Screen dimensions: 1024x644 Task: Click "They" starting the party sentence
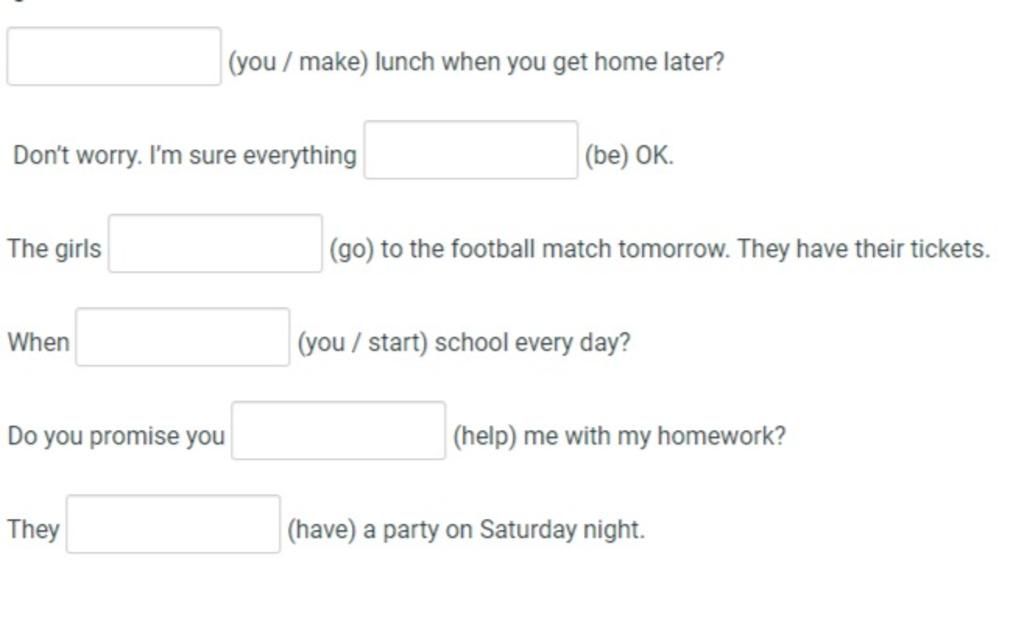33,529
